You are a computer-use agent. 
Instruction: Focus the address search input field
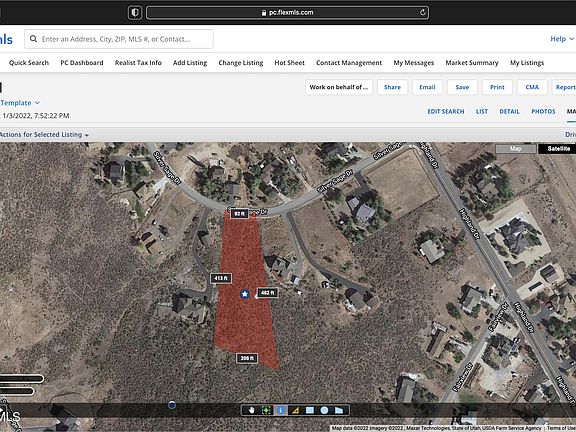(x=119, y=39)
